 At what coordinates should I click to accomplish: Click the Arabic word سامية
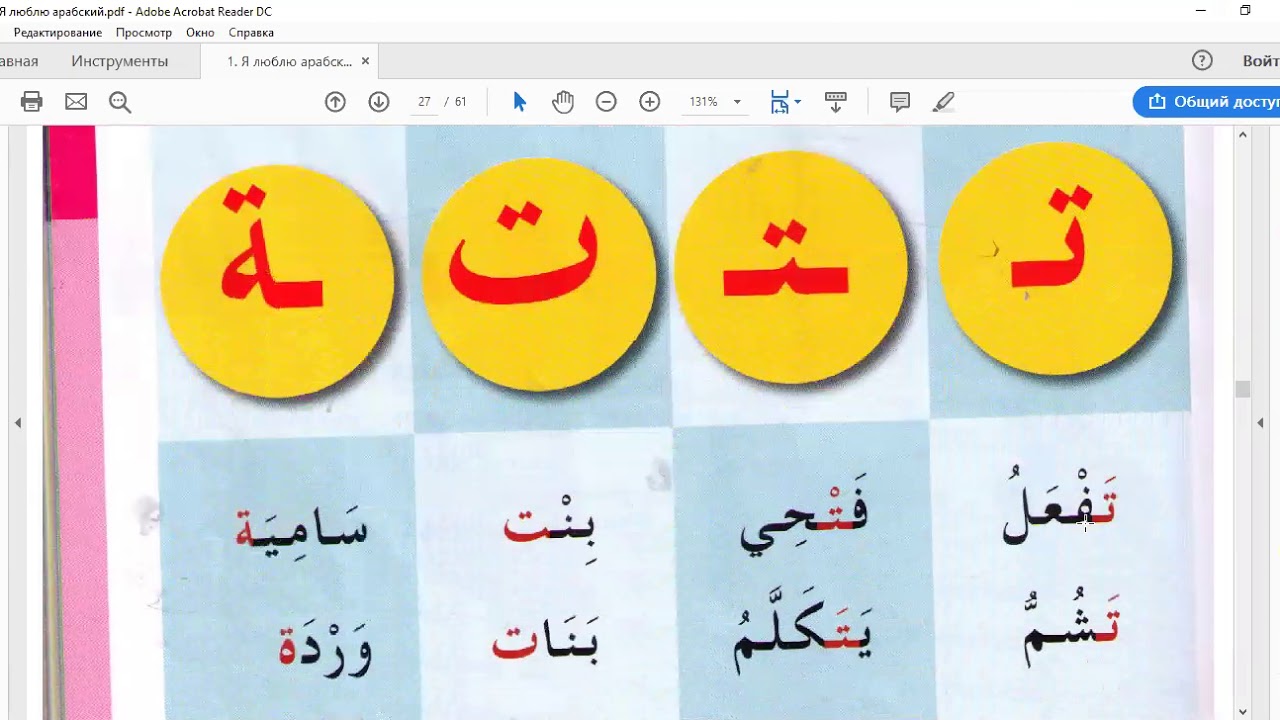tap(301, 525)
